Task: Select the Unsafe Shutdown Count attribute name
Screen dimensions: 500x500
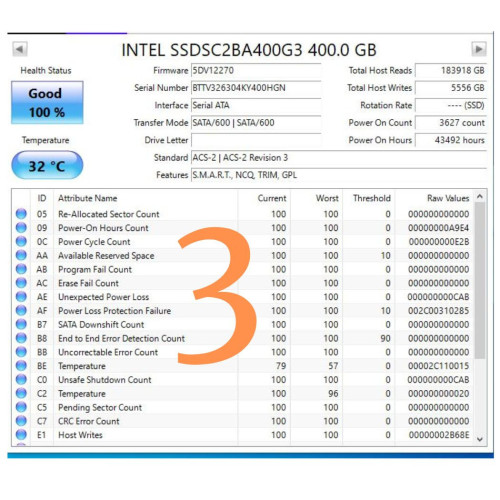Action: 105,380
